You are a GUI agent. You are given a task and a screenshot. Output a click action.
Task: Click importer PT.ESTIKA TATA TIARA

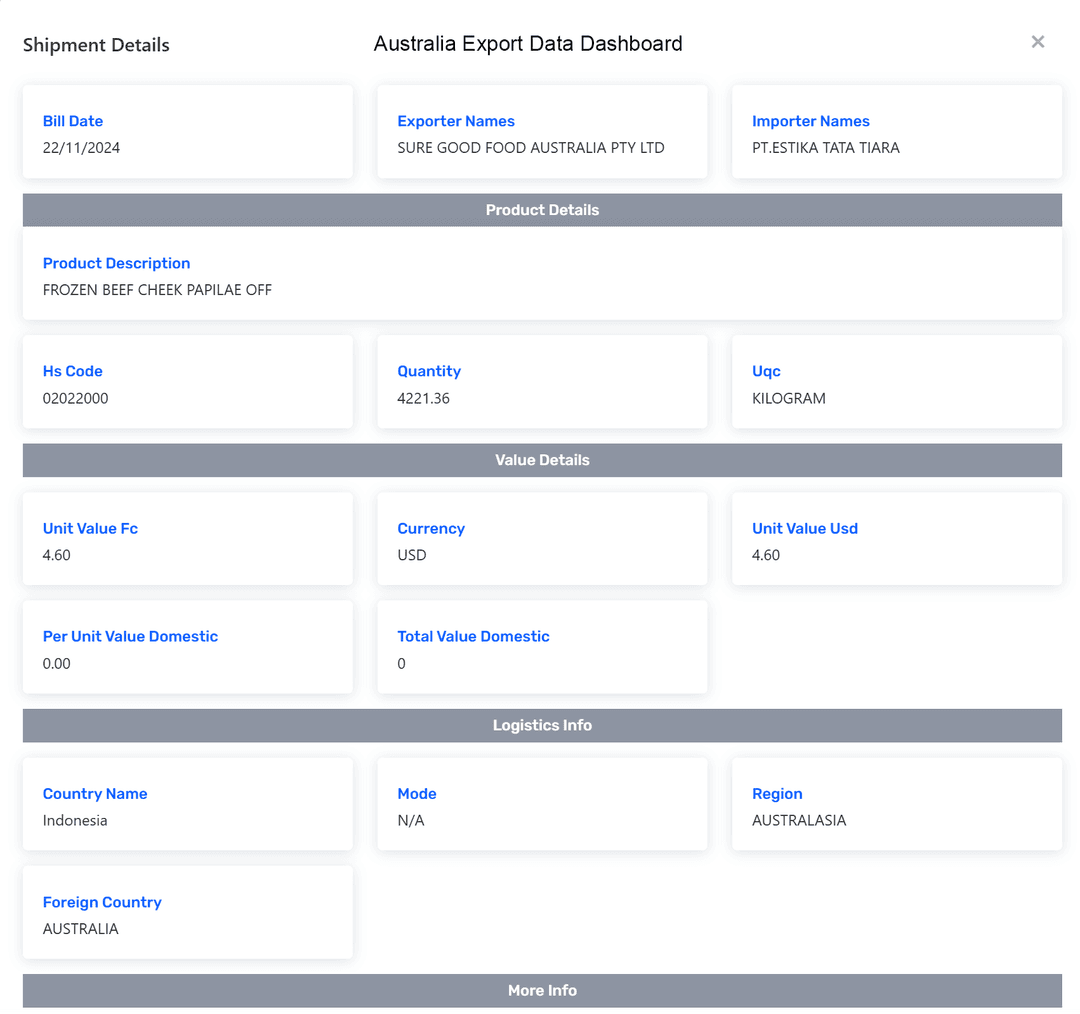click(825, 148)
